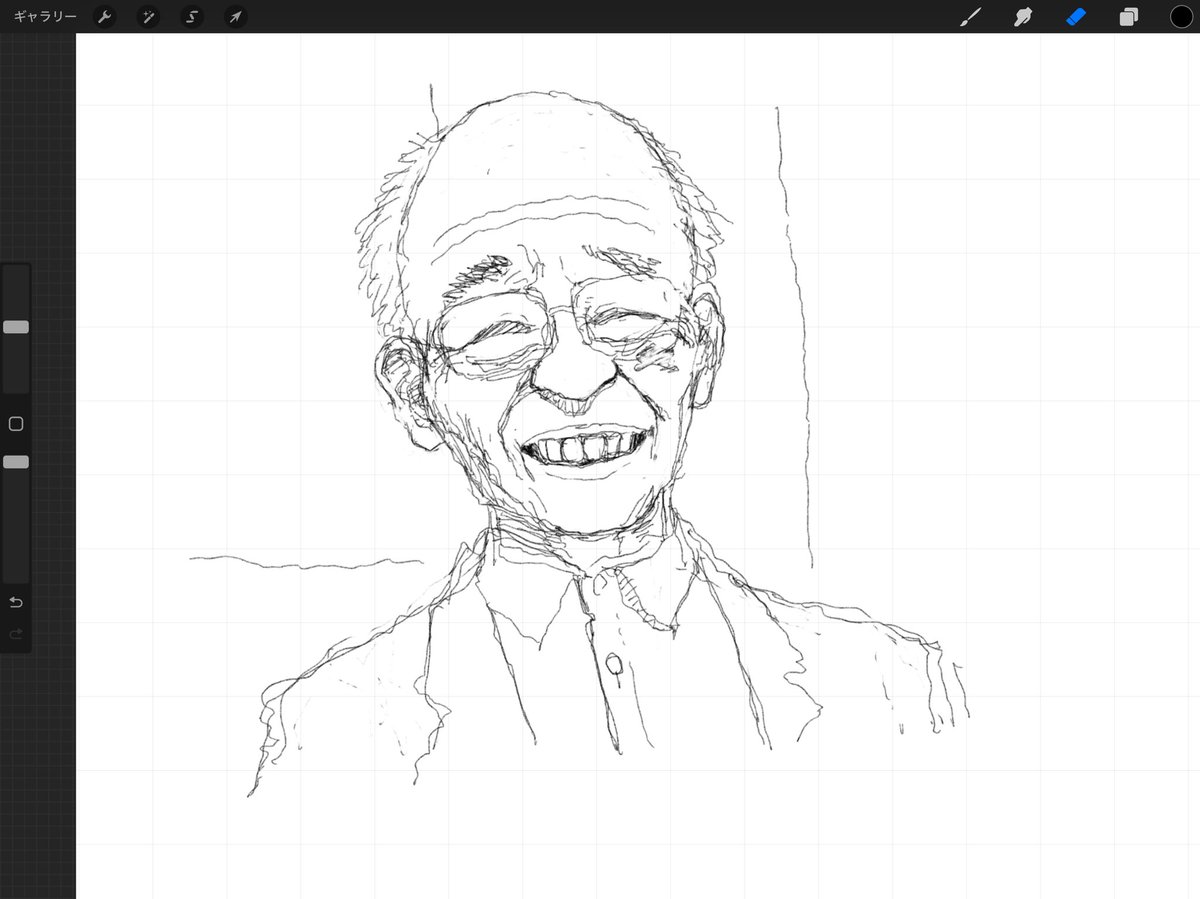Viewport: 1200px width, 899px height.
Task: Open the Adjustments magic wand menu
Action: pos(147,17)
